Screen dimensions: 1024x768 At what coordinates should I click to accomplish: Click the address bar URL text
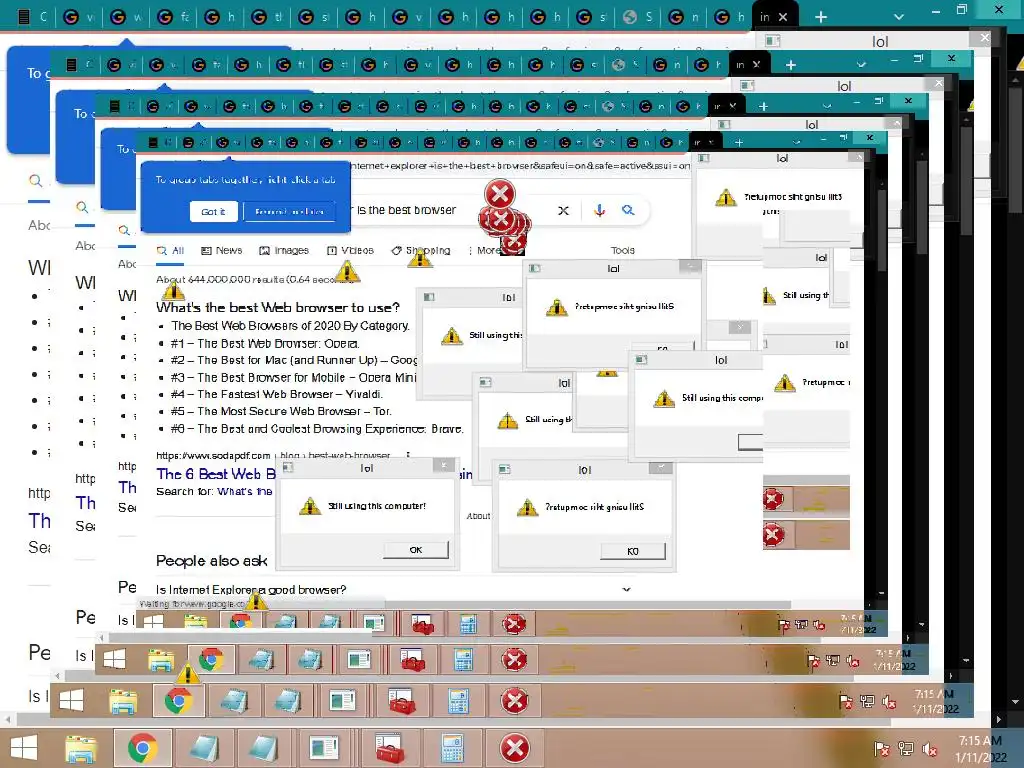[x=520, y=166]
